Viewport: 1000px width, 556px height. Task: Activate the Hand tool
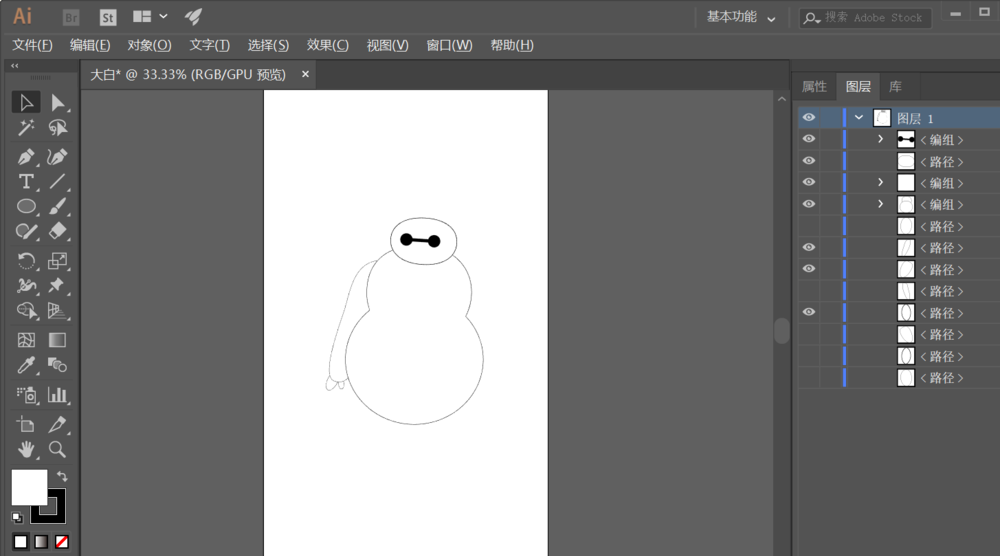click(x=26, y=450)
